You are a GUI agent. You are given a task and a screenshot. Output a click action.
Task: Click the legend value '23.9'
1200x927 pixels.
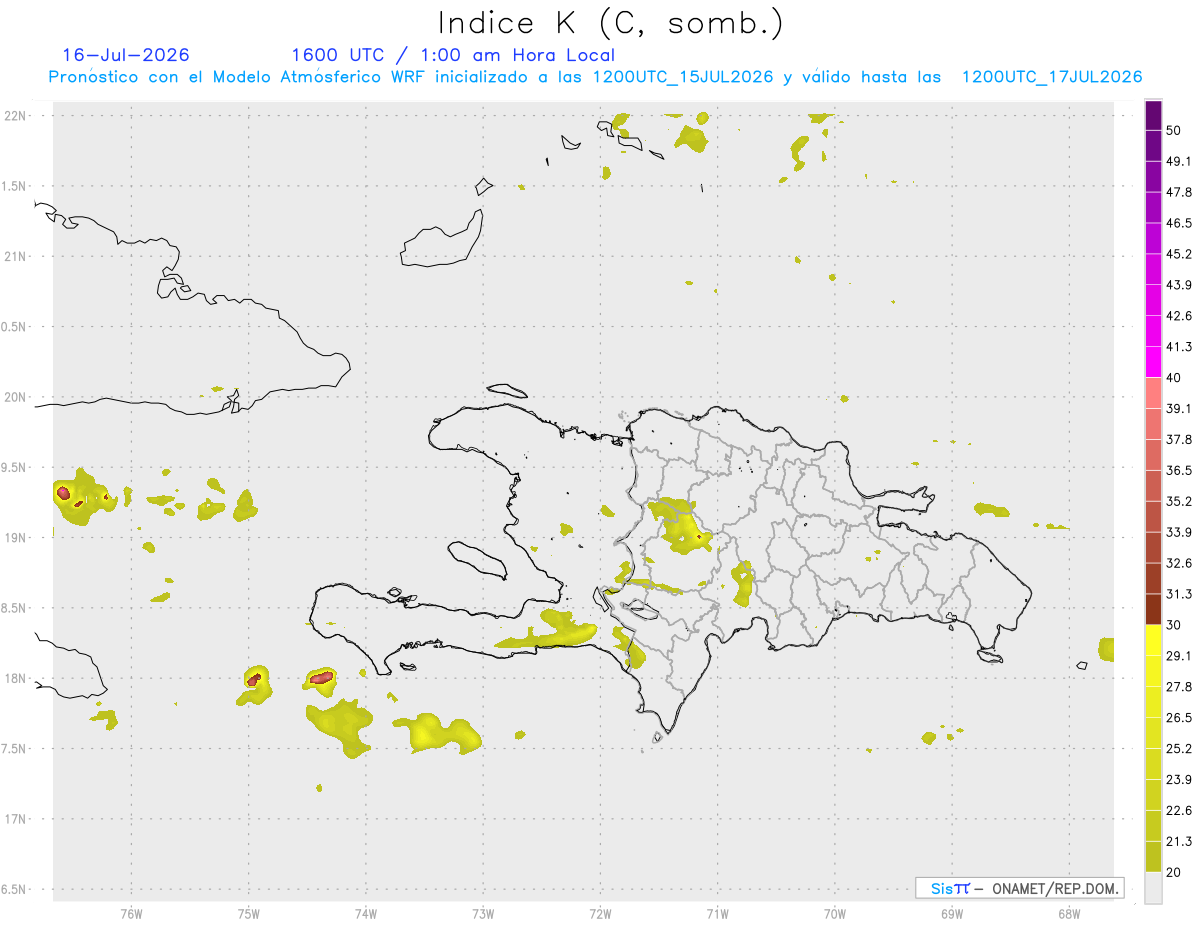[1179, 779]
